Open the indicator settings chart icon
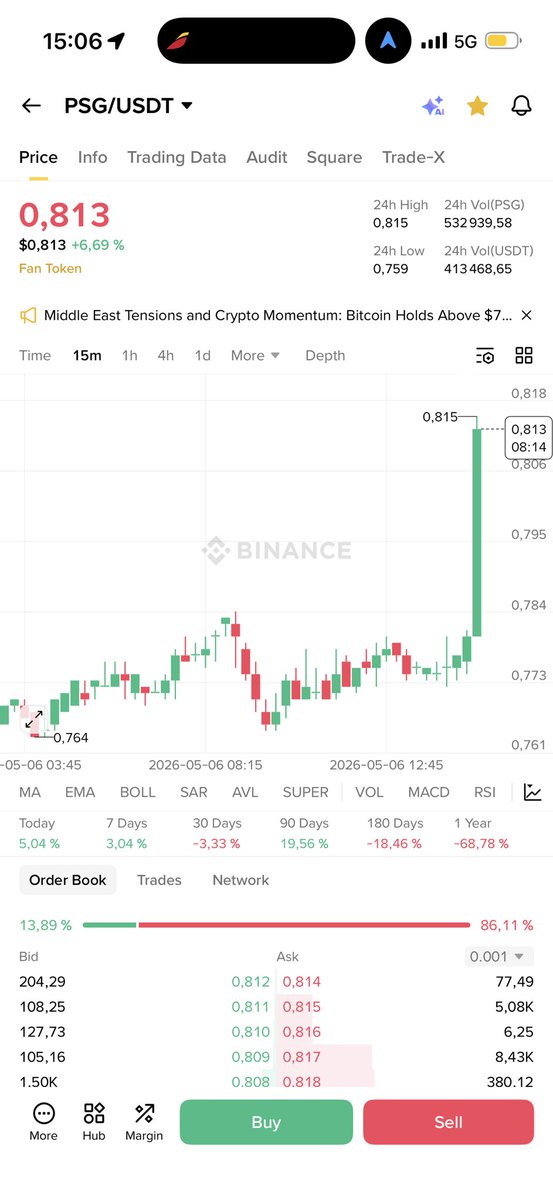The width and height of the screenshot is (553, 1200). (x=532, y=792)
